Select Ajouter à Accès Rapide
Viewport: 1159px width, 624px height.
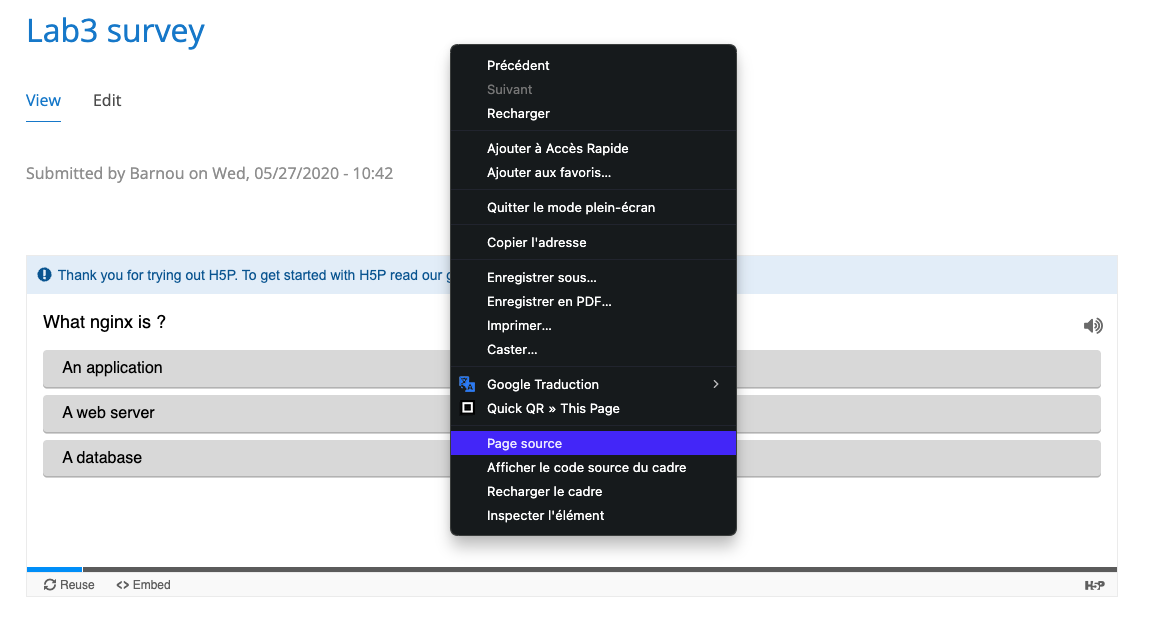click(x=593, y=148)
